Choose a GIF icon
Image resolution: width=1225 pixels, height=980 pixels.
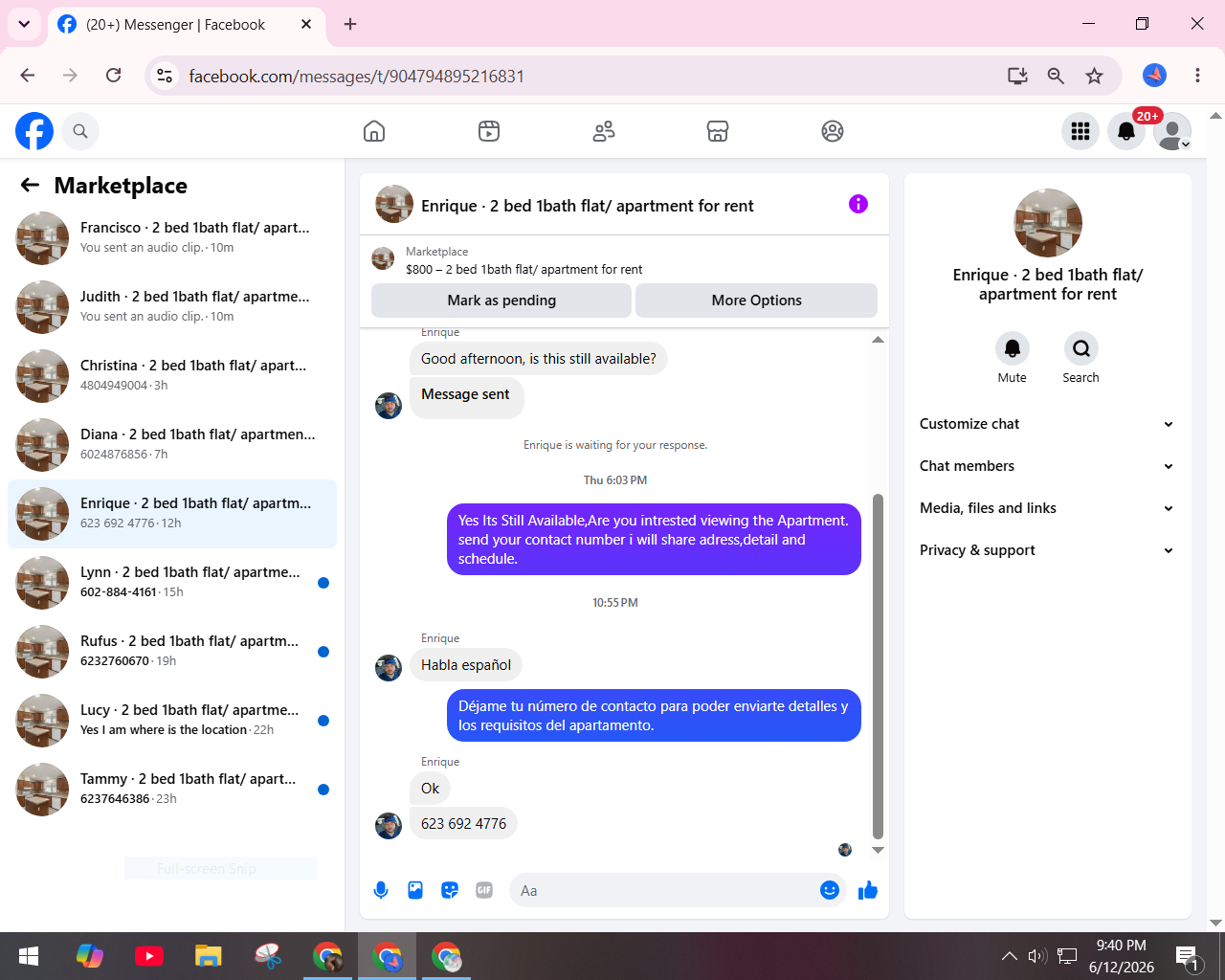coord(484,891)
